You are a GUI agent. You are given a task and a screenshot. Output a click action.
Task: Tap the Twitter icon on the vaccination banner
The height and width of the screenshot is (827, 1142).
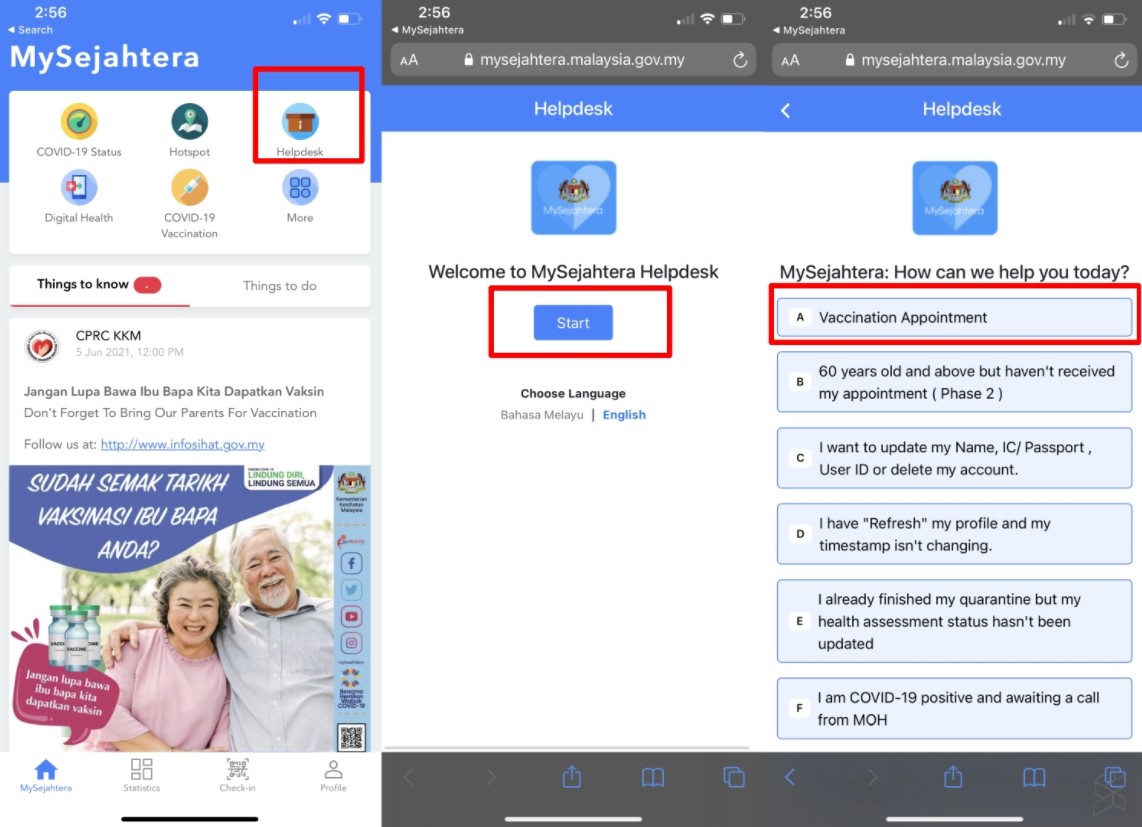click(351, 590)
